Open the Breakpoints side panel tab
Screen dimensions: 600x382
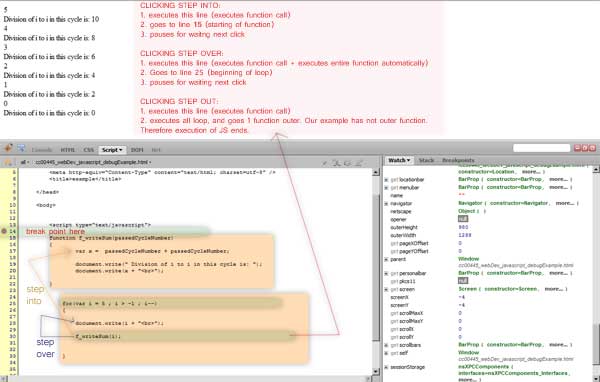[458, 160]
